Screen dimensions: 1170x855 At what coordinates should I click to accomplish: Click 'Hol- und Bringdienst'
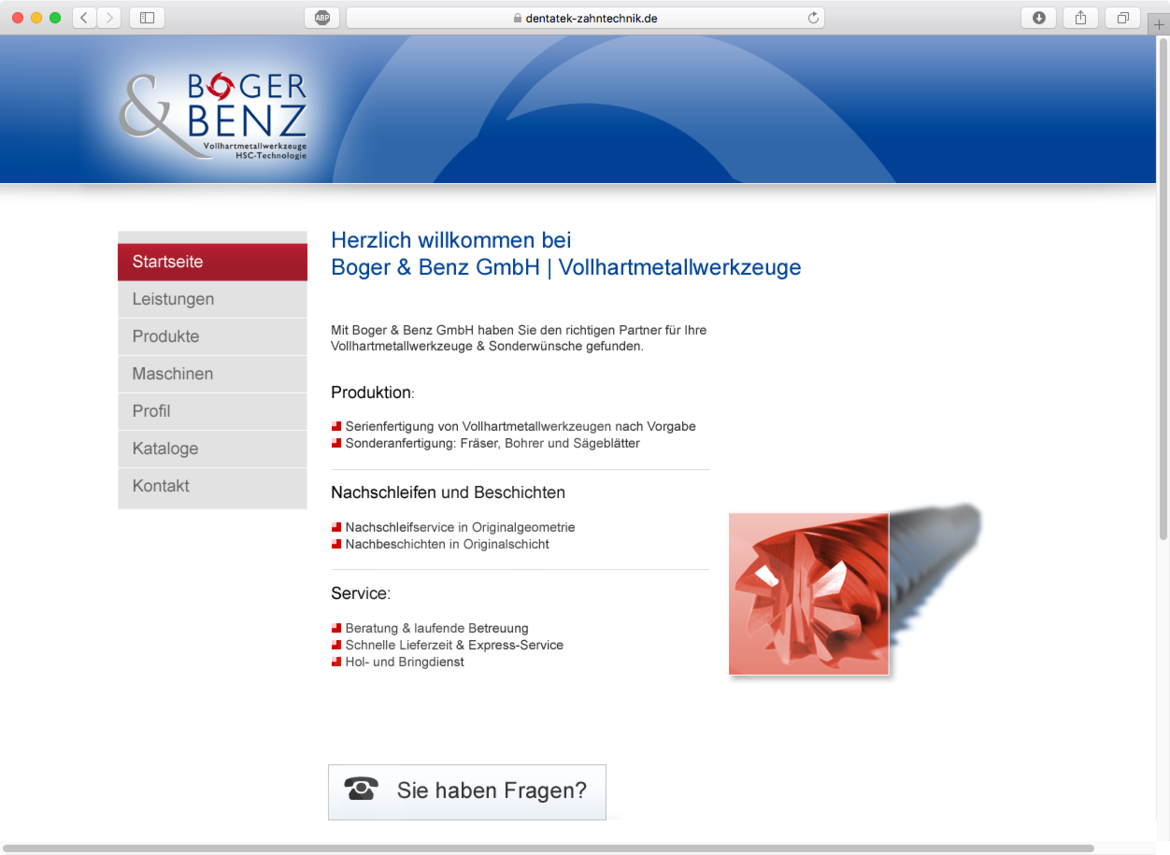(x=404, y=662)
